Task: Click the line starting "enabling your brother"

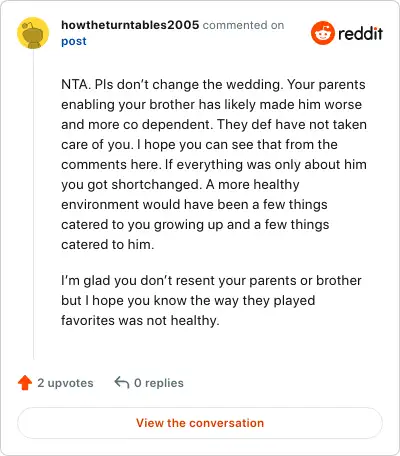Action: click(211, 105)
